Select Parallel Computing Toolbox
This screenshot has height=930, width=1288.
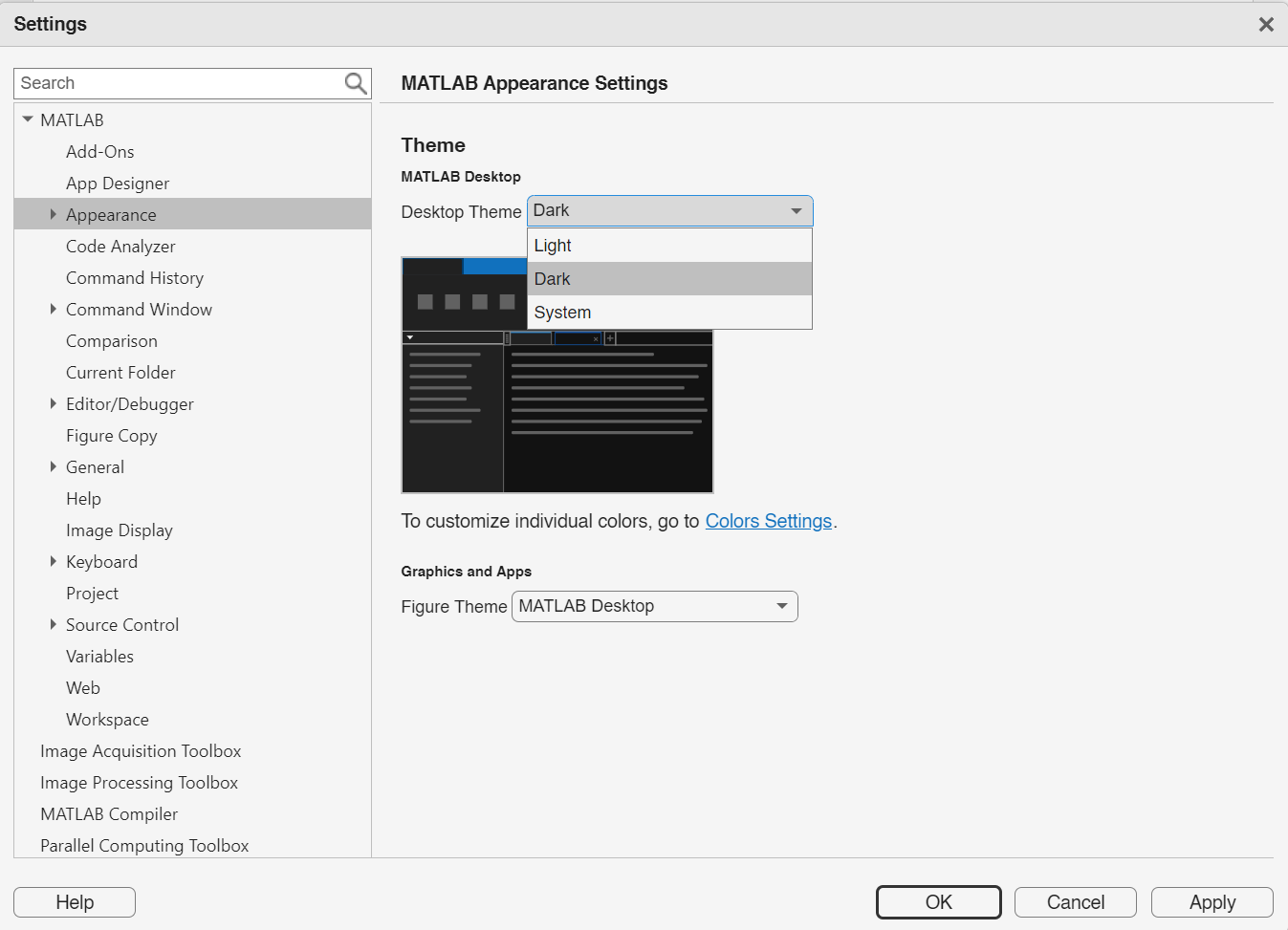(x=144, y=845)
